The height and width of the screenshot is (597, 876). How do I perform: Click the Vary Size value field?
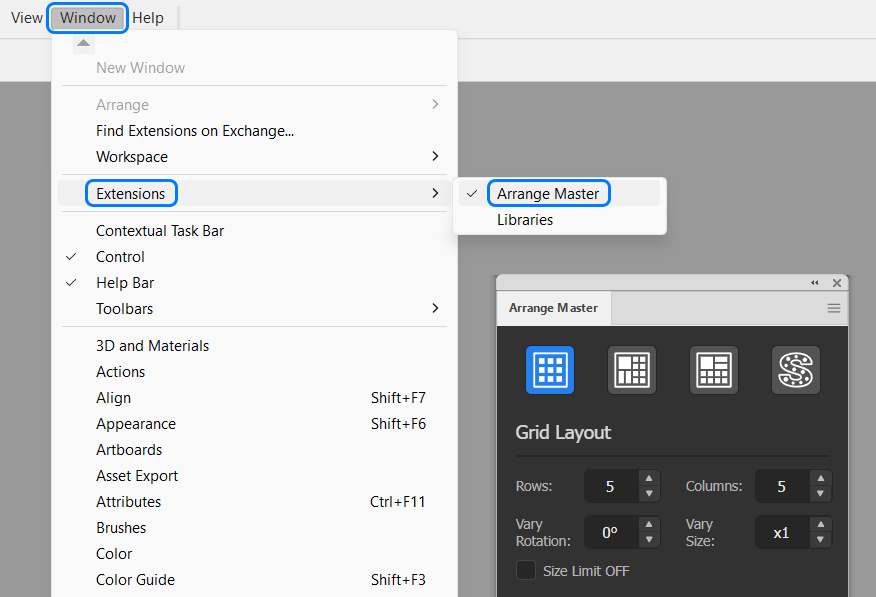click(782, 533)
